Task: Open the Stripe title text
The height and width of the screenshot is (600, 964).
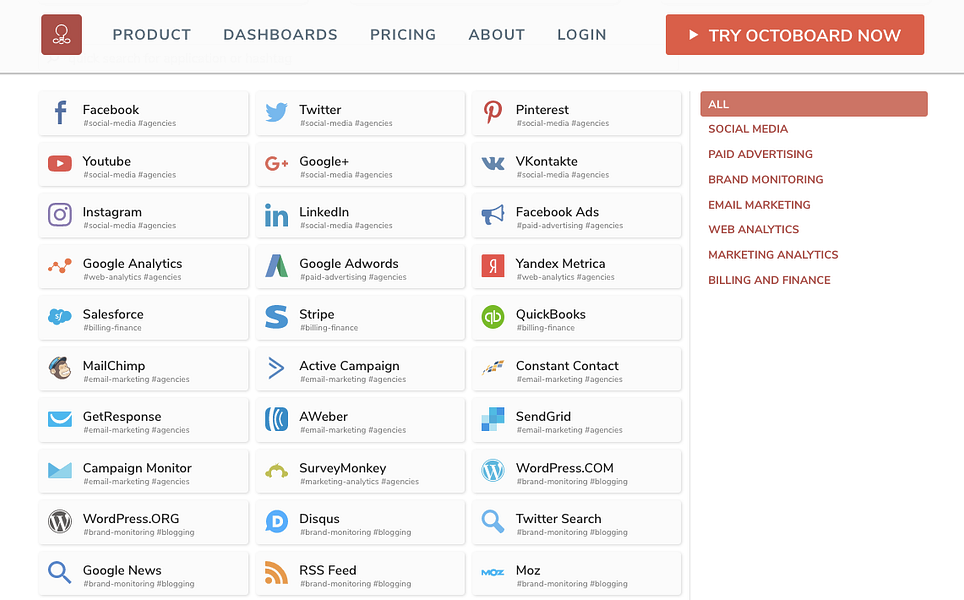Action: pos(317,314)
